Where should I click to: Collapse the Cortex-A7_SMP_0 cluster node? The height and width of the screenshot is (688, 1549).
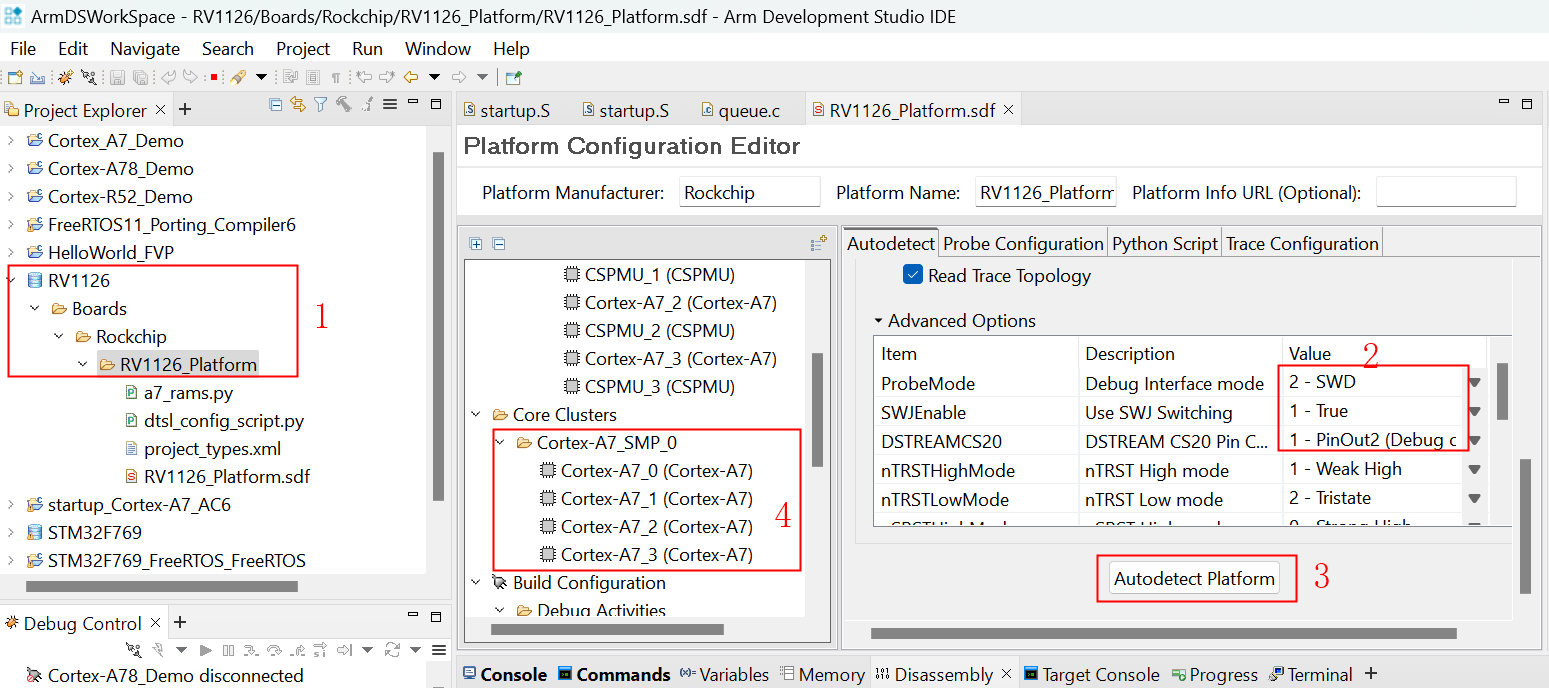pyautogui.click(x=500, y=443)
